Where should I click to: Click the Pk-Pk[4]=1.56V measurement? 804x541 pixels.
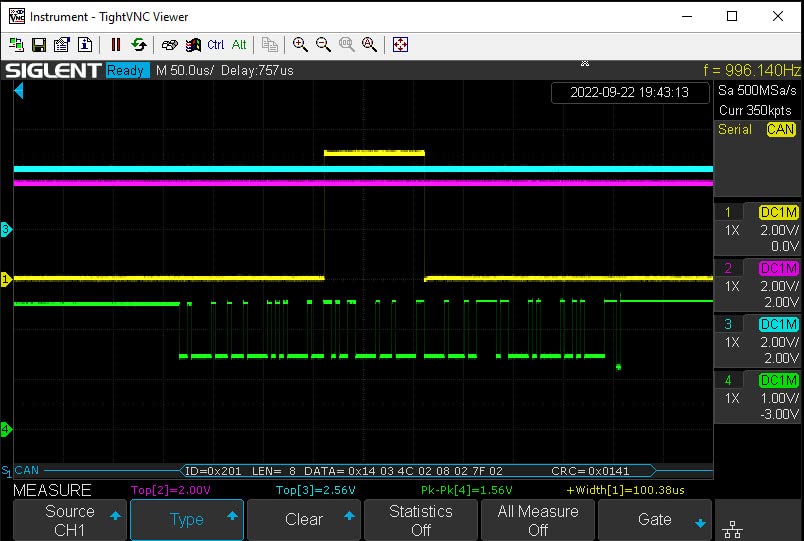(467, 490)
